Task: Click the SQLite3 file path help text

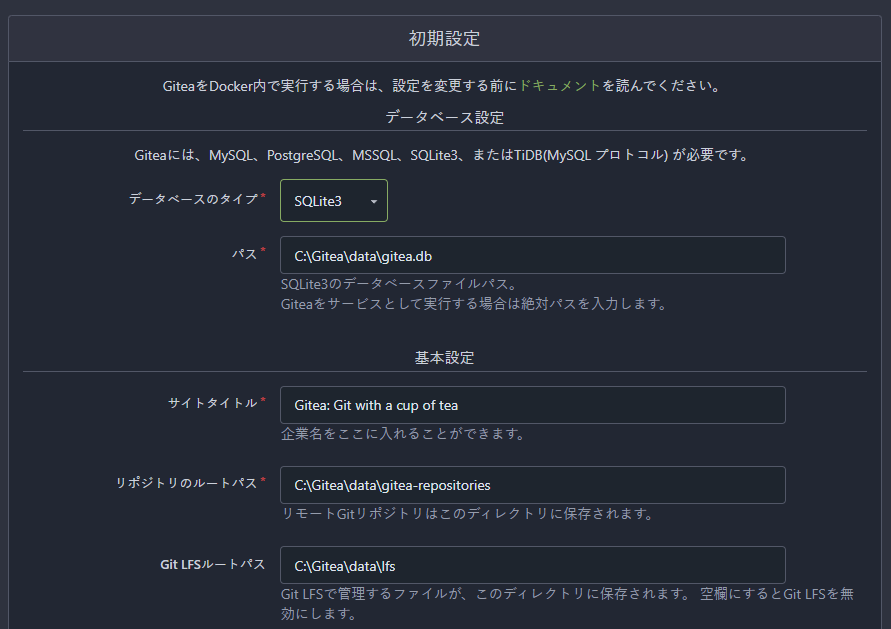Action: (400, 284)
